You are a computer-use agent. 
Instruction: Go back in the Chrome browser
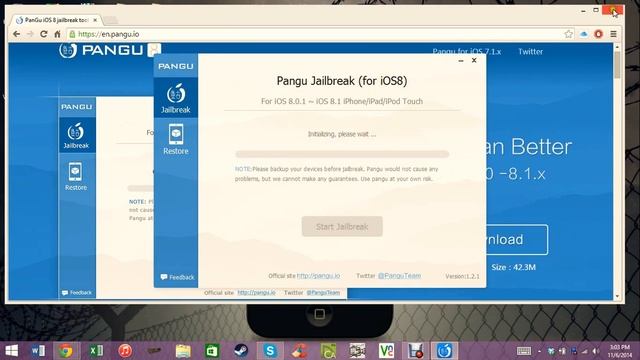click(16, 34)
